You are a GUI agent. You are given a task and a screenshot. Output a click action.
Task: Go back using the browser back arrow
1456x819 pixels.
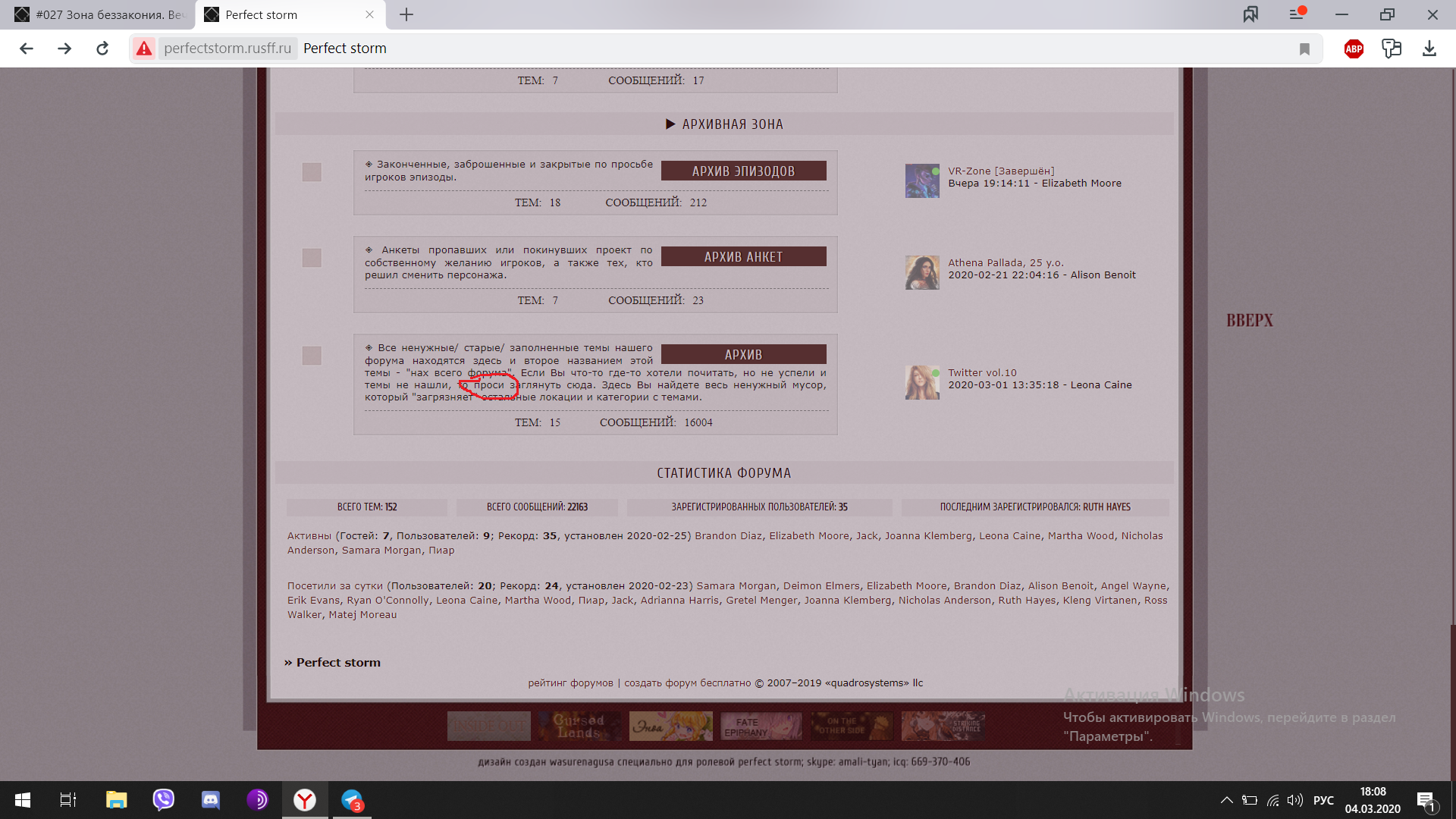tap(27, 48)
